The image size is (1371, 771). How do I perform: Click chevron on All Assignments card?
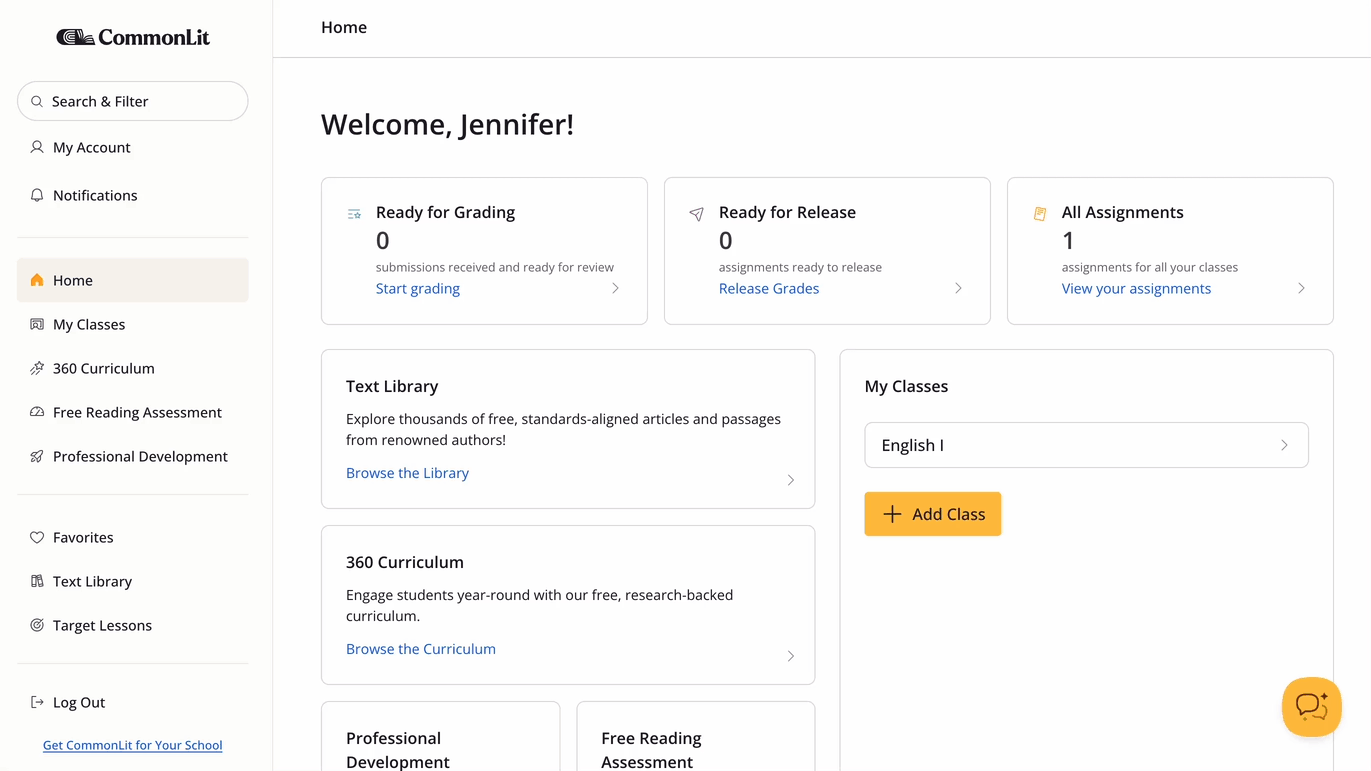coord(1301,288)
